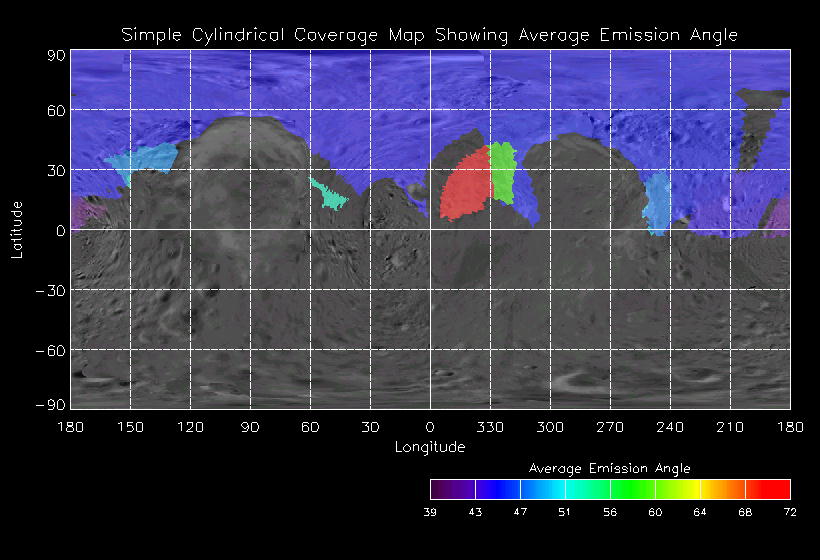
Task: Click the Longitude axis label below the map
Action: [430, 447]
